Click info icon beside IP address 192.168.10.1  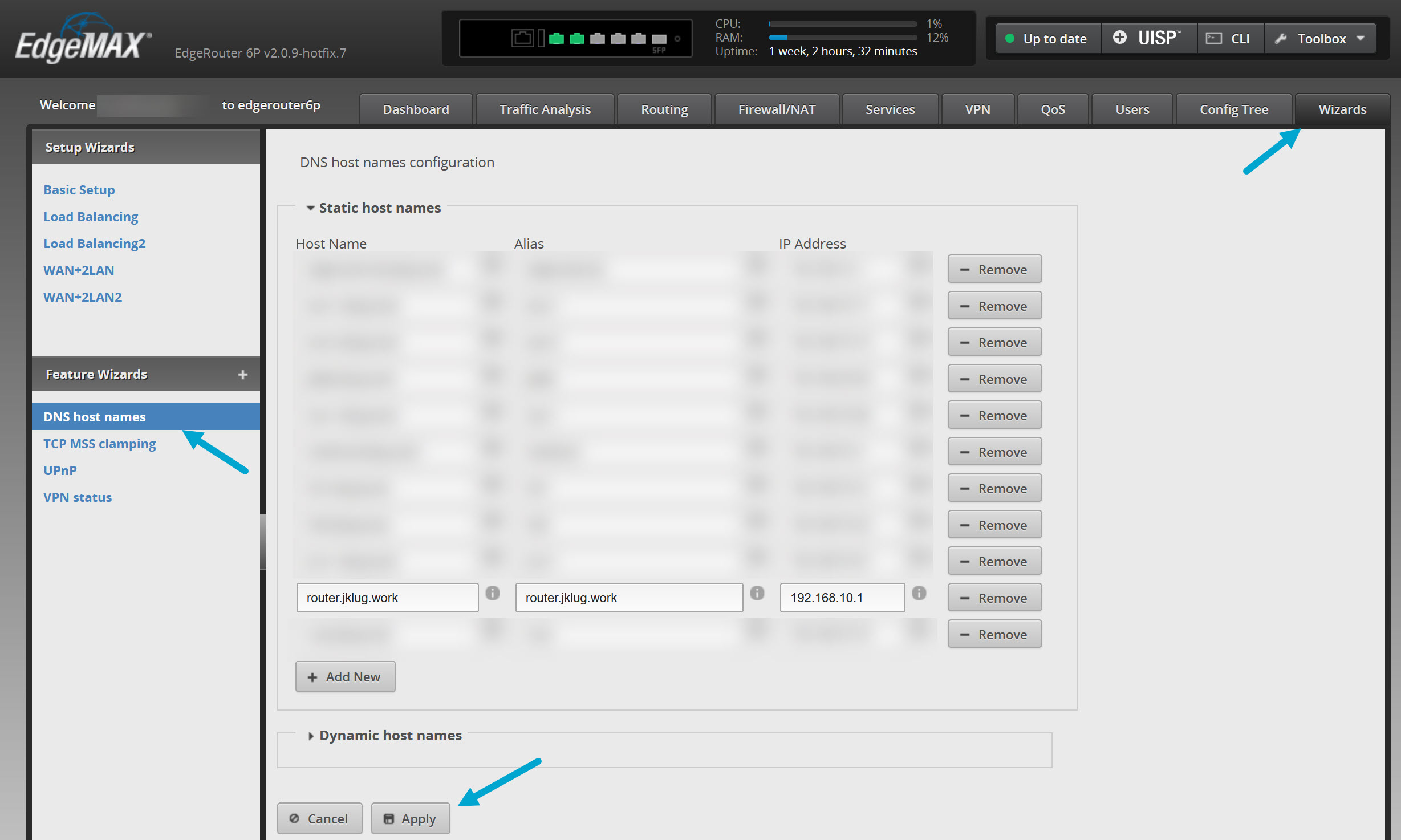[x=919, y=593]
